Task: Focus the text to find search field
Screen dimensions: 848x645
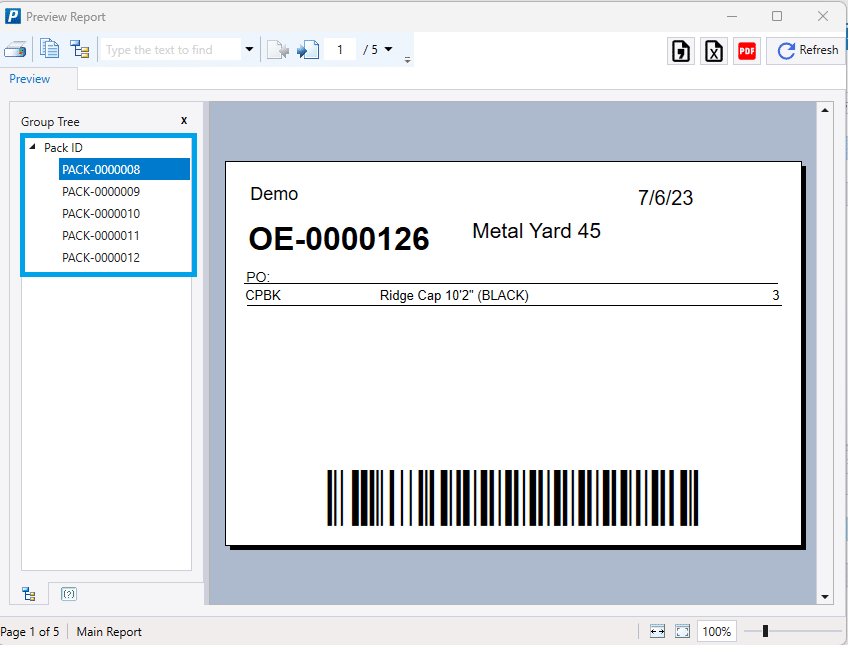Action: pos(171,50)
